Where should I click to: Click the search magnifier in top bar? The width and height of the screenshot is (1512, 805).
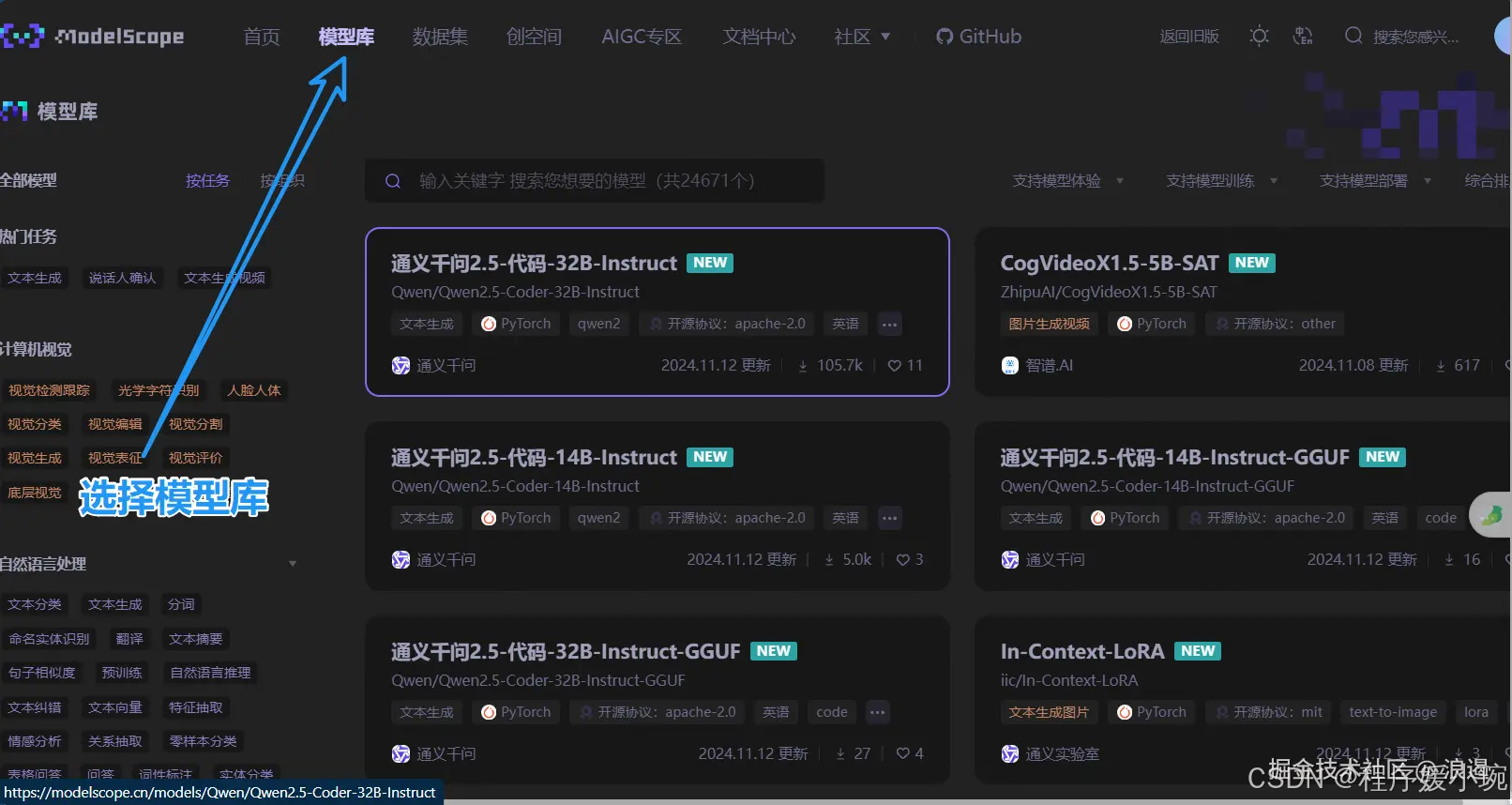tap(1353, 36)
